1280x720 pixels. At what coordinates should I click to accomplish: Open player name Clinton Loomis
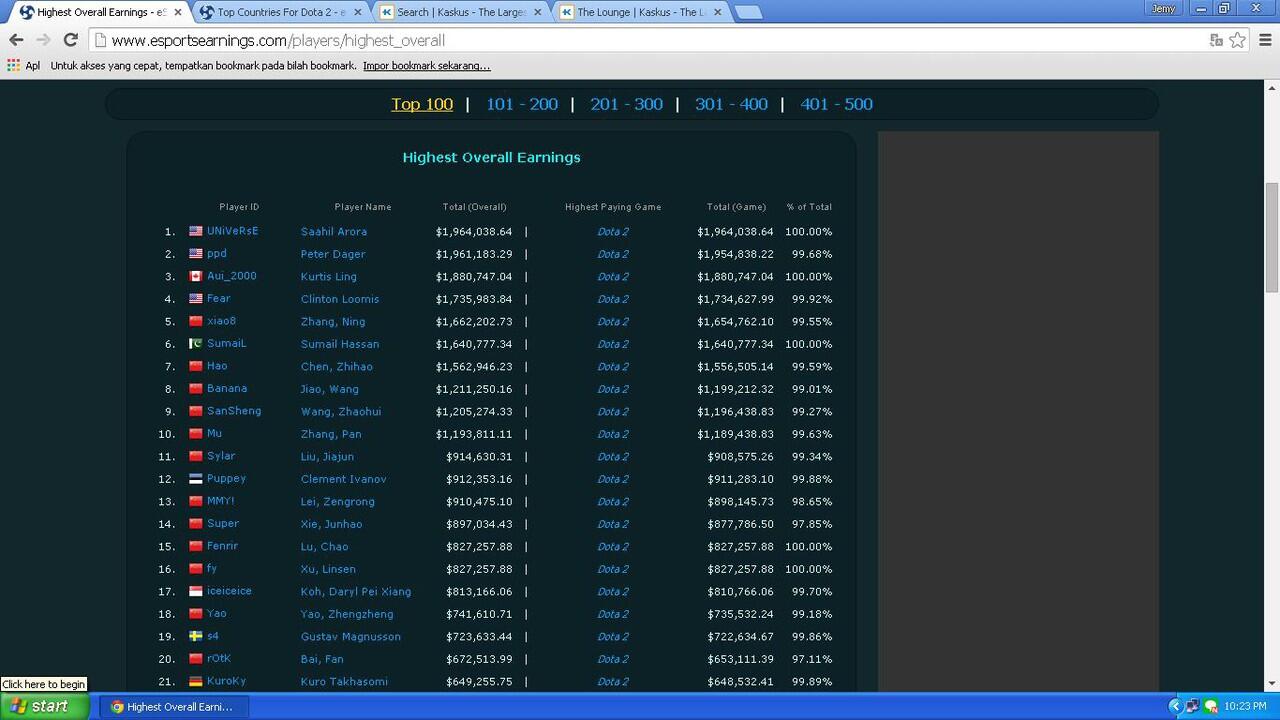pos(340,299)
